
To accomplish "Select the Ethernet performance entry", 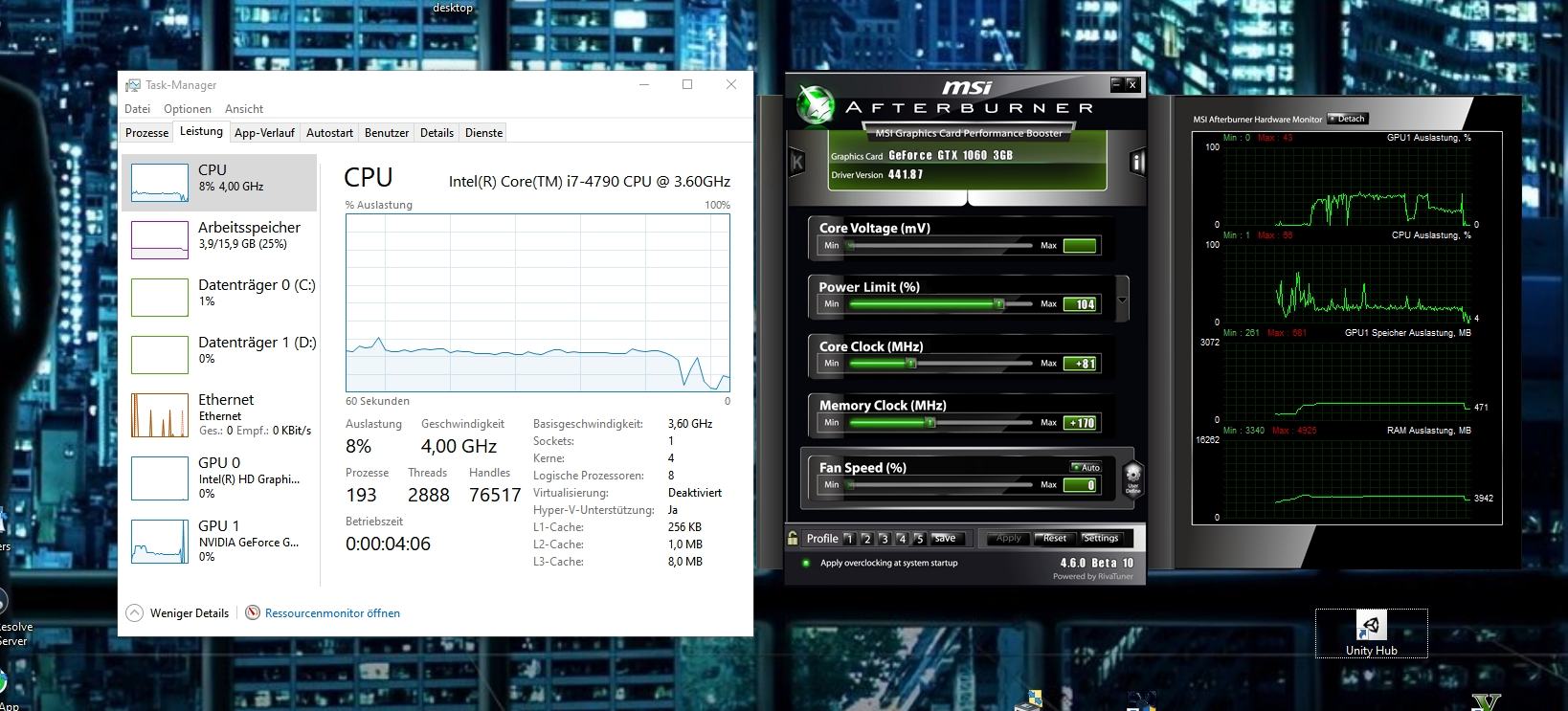I will [220, 415].
